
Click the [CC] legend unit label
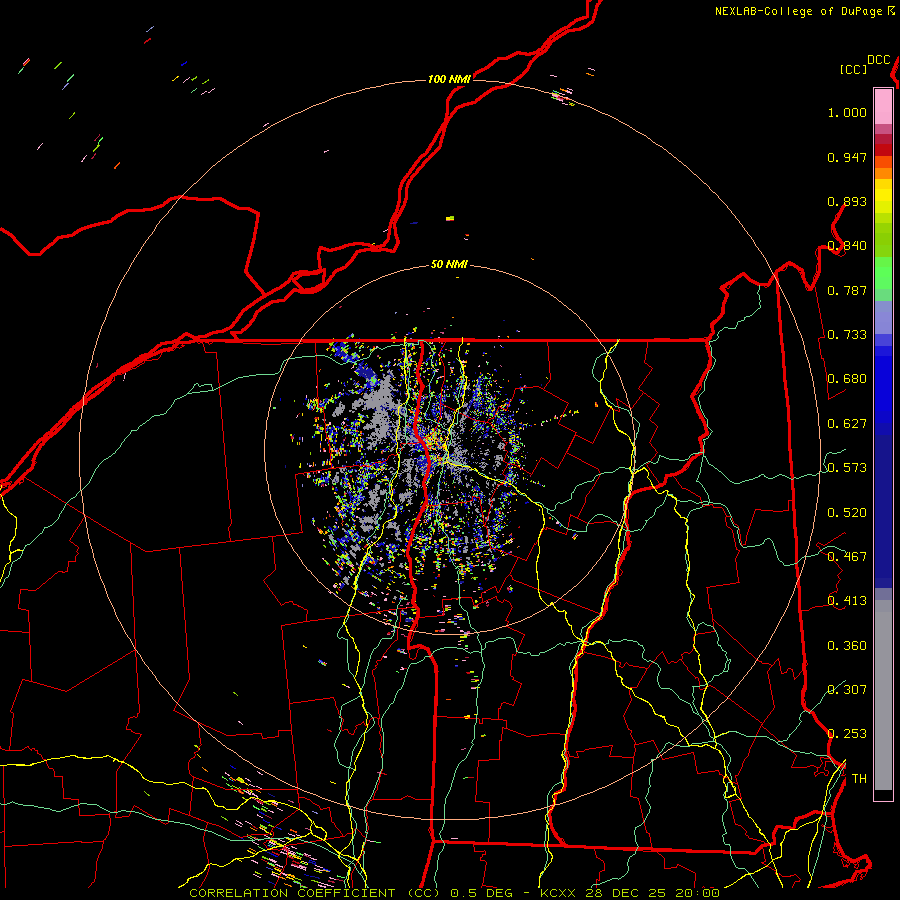[854, 69]
